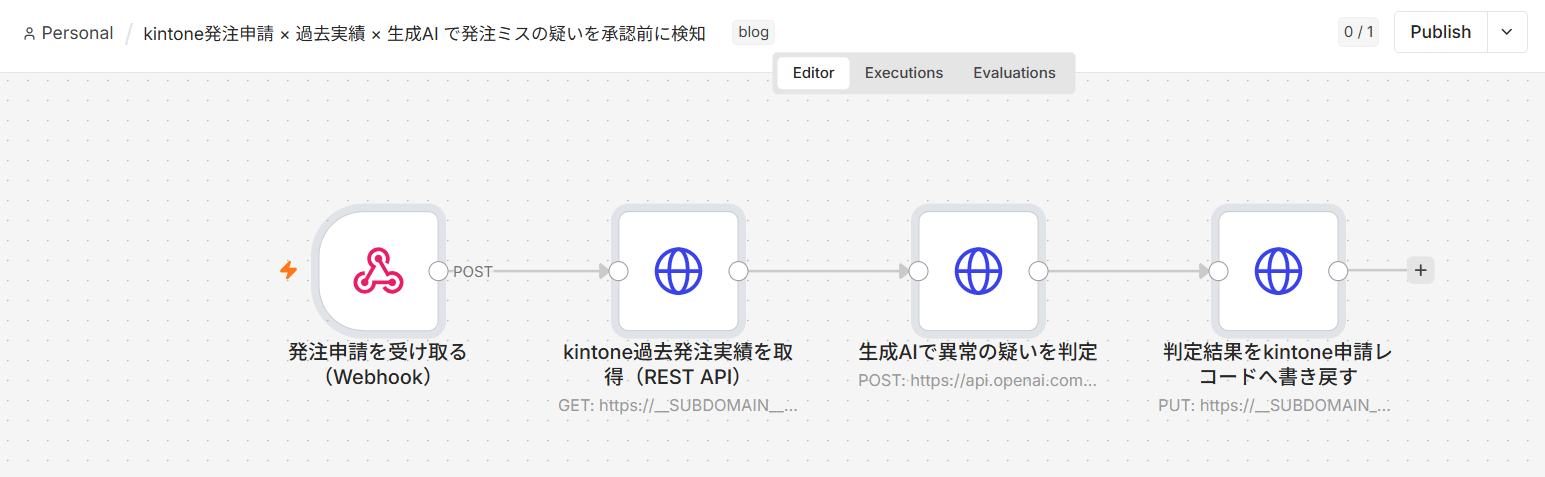
Task: Open the Webhook node with the pink icon
Action: [x=378, y=270]
